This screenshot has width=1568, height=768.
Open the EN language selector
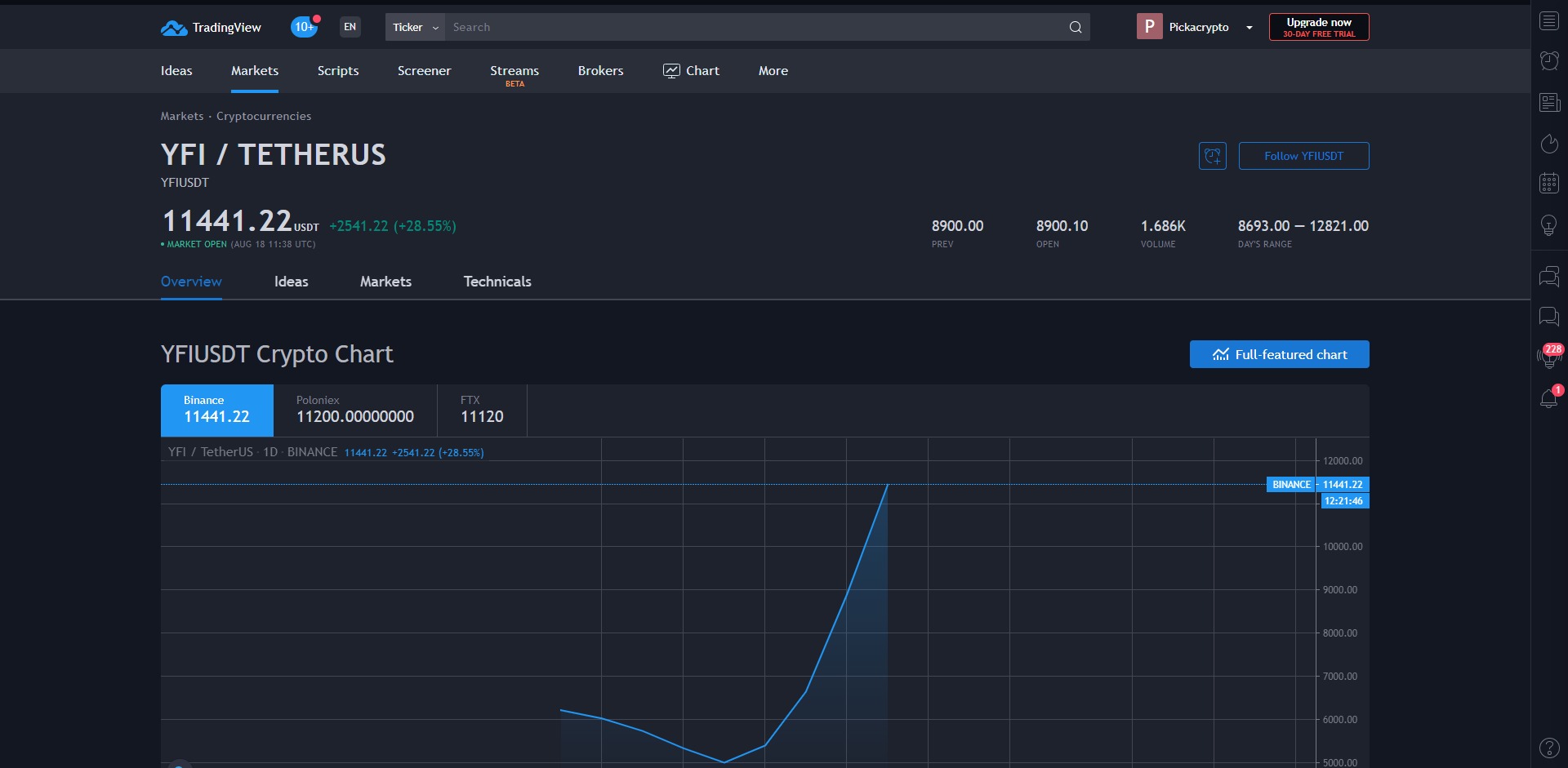pyautogui.click(x=350, y=27)
